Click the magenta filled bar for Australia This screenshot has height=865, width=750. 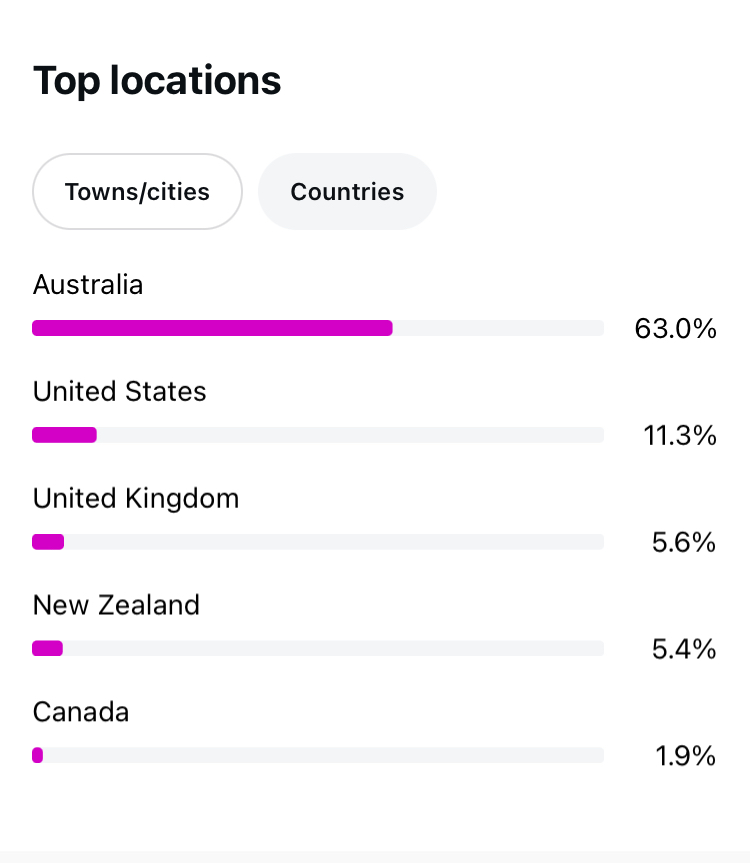coord(212,328)
